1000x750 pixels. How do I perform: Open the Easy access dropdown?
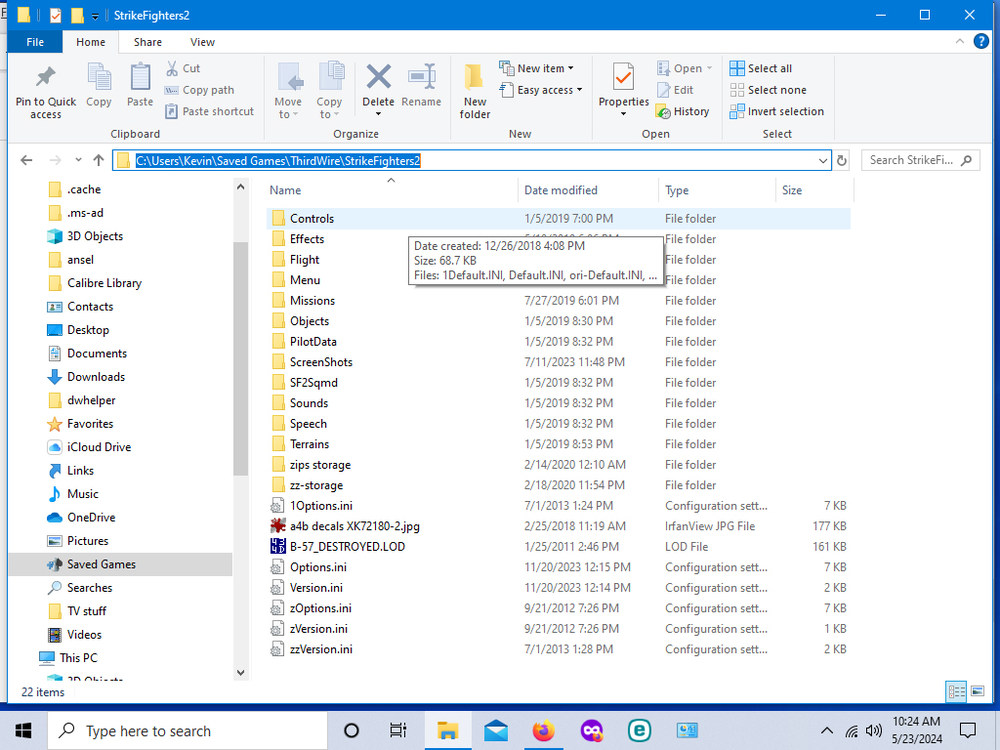(x=541, y=90)
